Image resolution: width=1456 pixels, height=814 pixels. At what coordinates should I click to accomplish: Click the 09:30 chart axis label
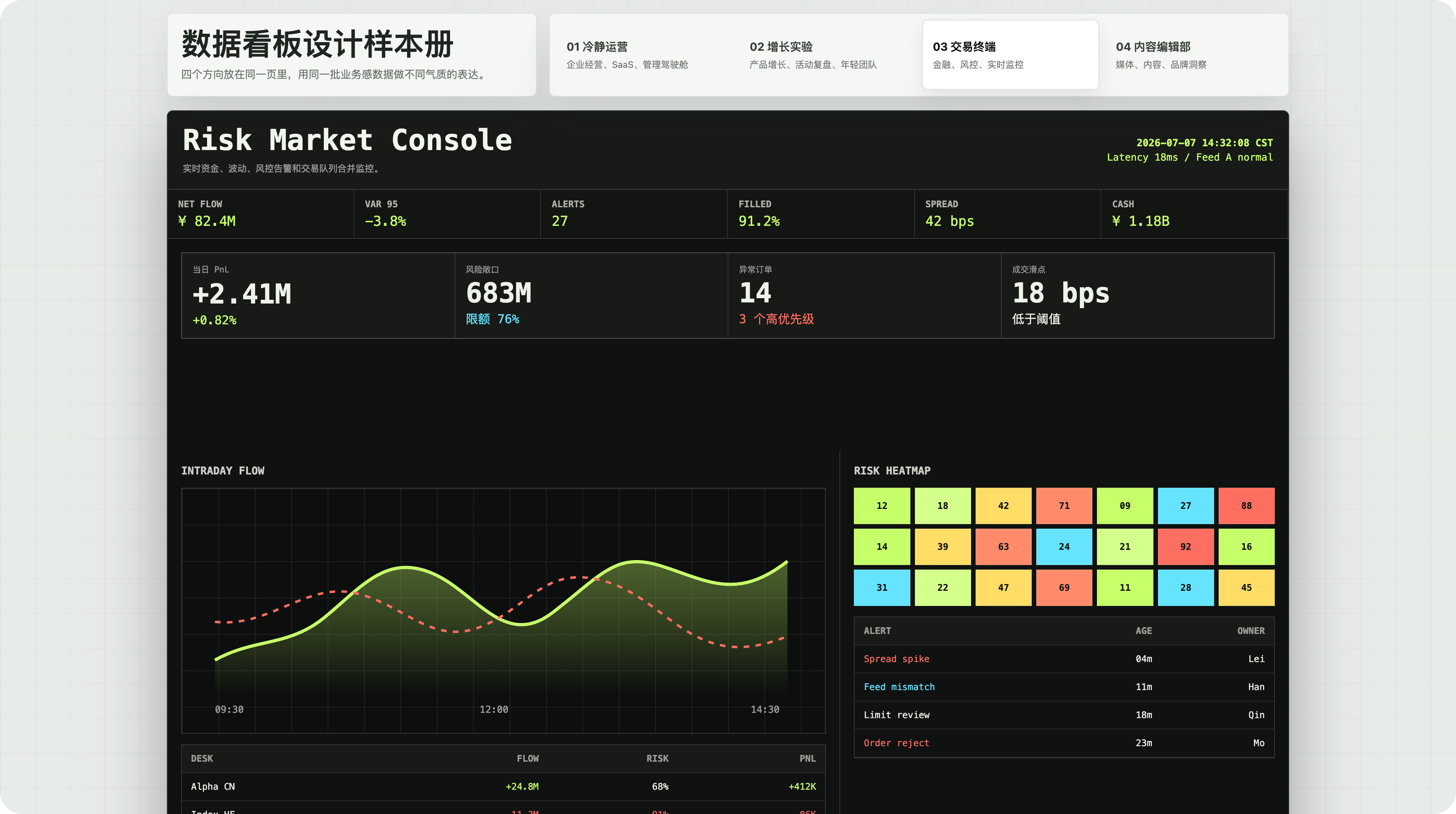point(229,709)
